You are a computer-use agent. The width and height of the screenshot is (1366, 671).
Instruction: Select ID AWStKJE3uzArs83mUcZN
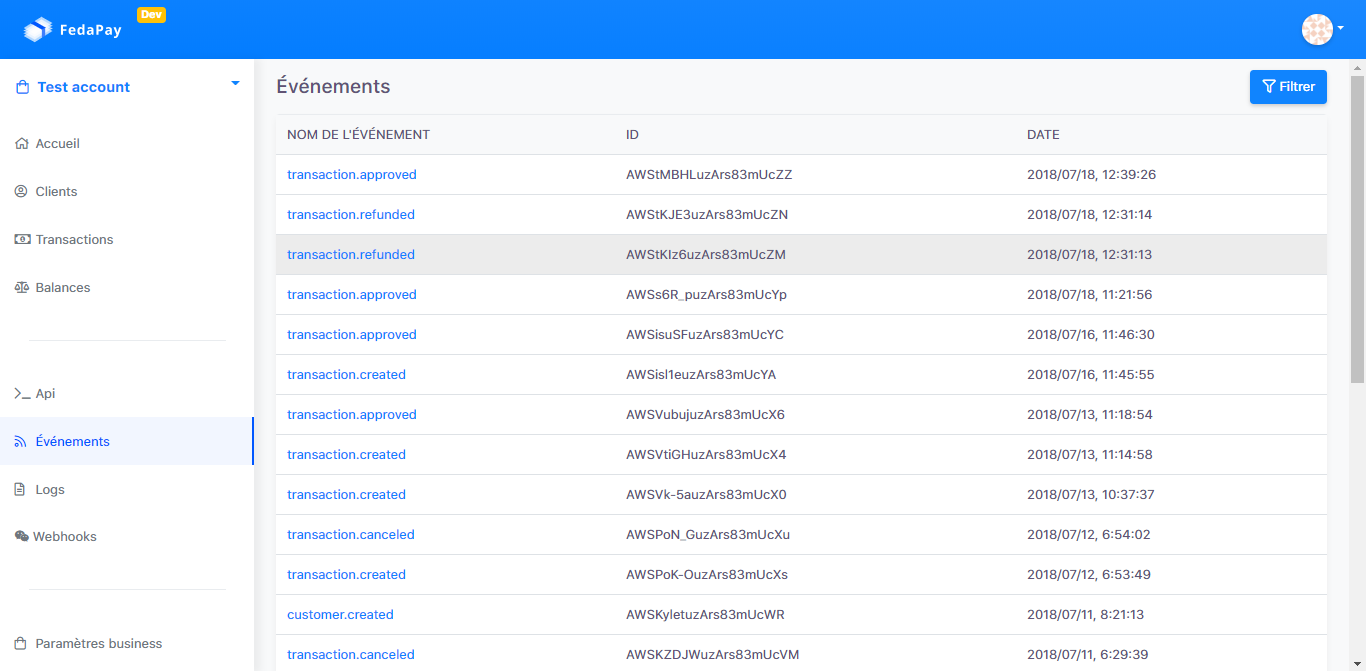point(707,214)
